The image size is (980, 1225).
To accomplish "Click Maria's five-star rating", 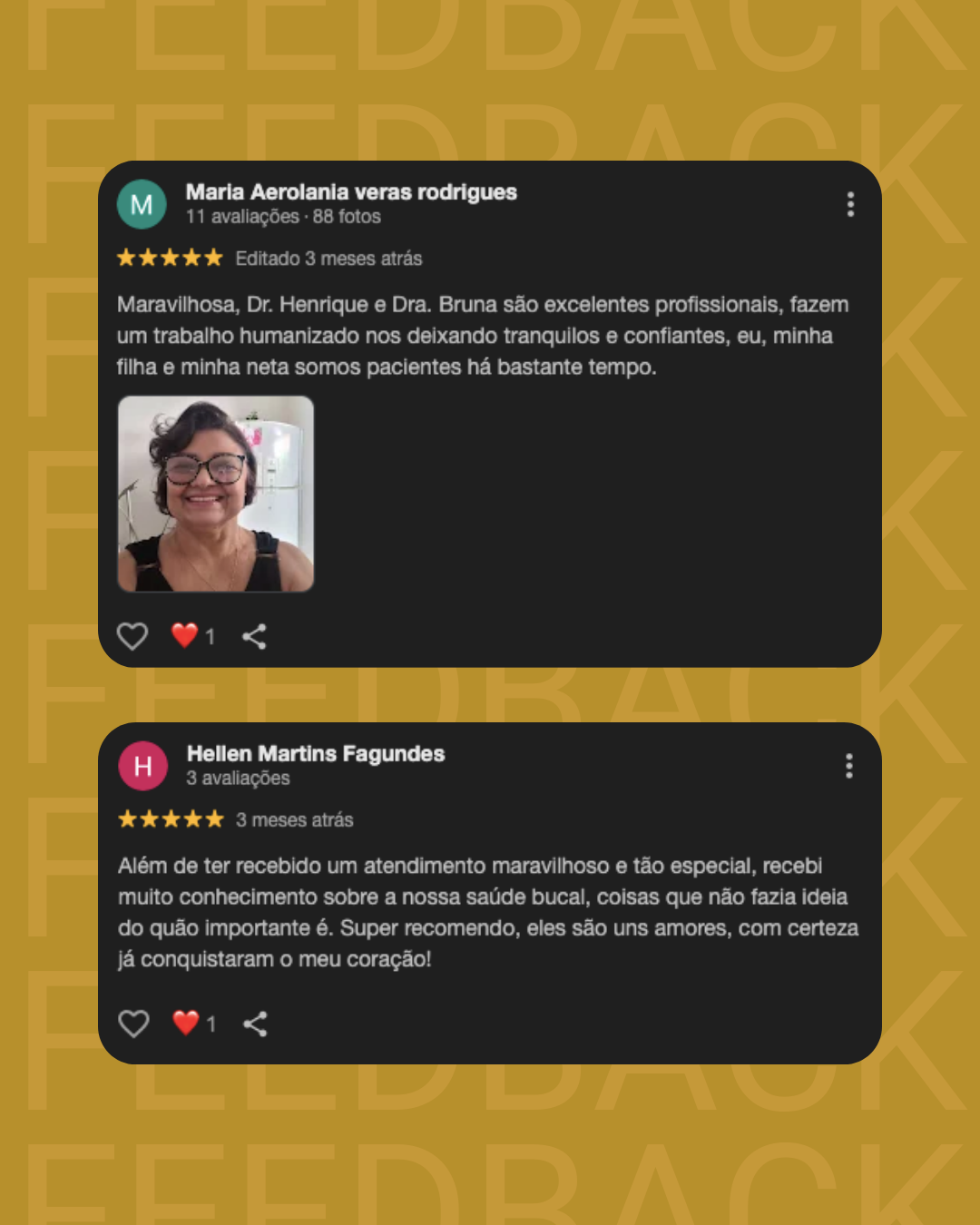I will tap(170, 258).
